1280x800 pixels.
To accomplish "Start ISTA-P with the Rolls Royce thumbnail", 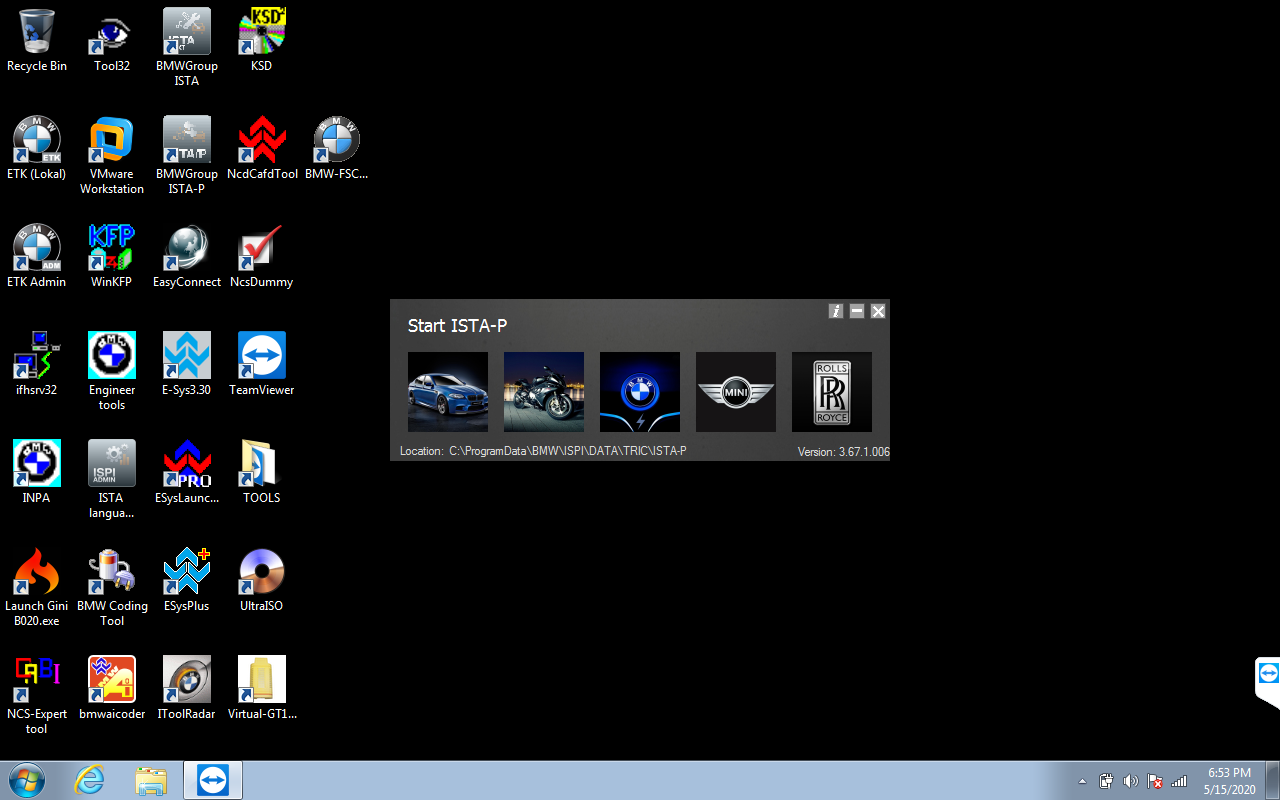I will point(832,392).
